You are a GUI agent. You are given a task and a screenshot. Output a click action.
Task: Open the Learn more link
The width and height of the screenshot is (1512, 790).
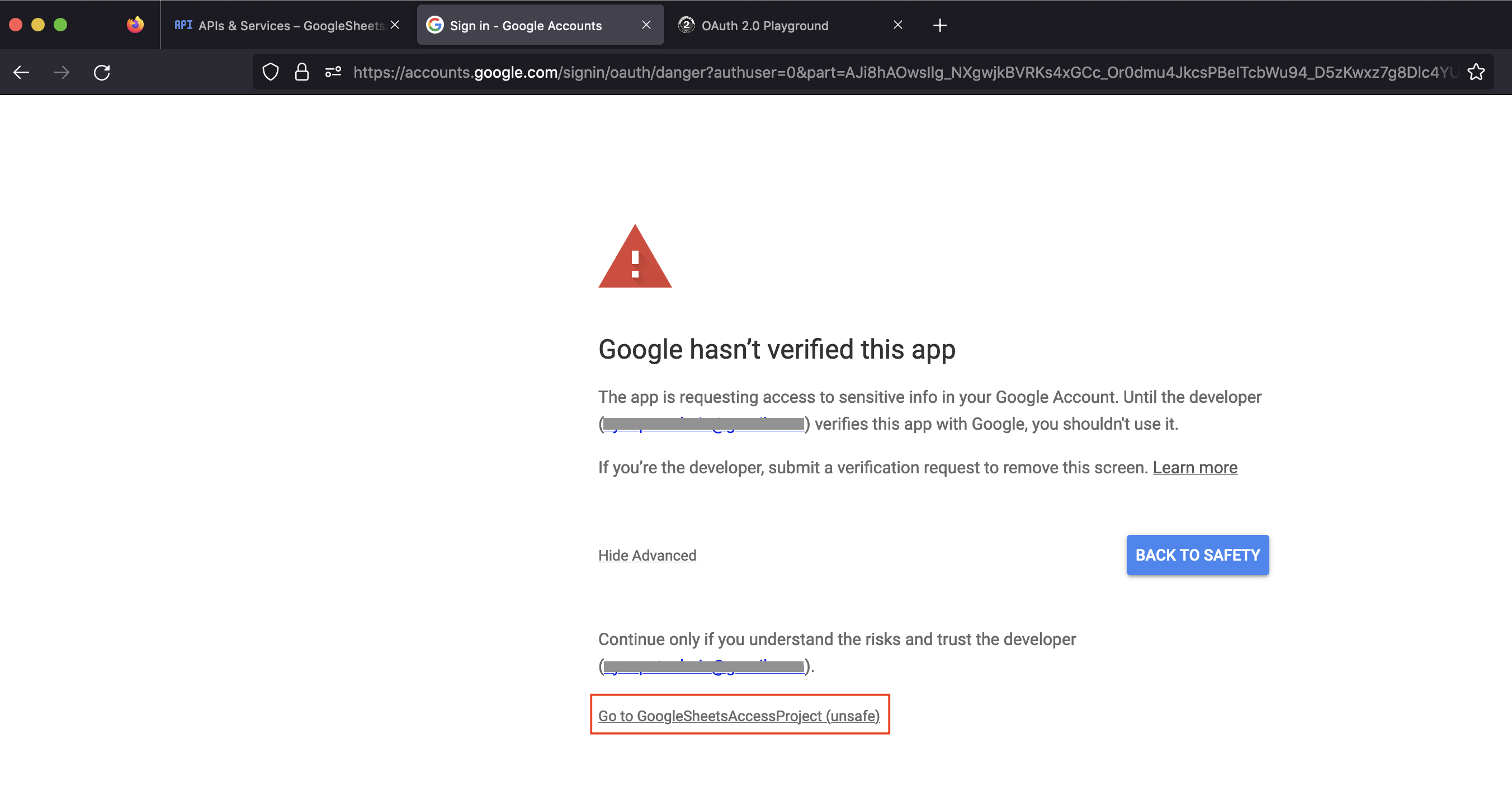1194,468
